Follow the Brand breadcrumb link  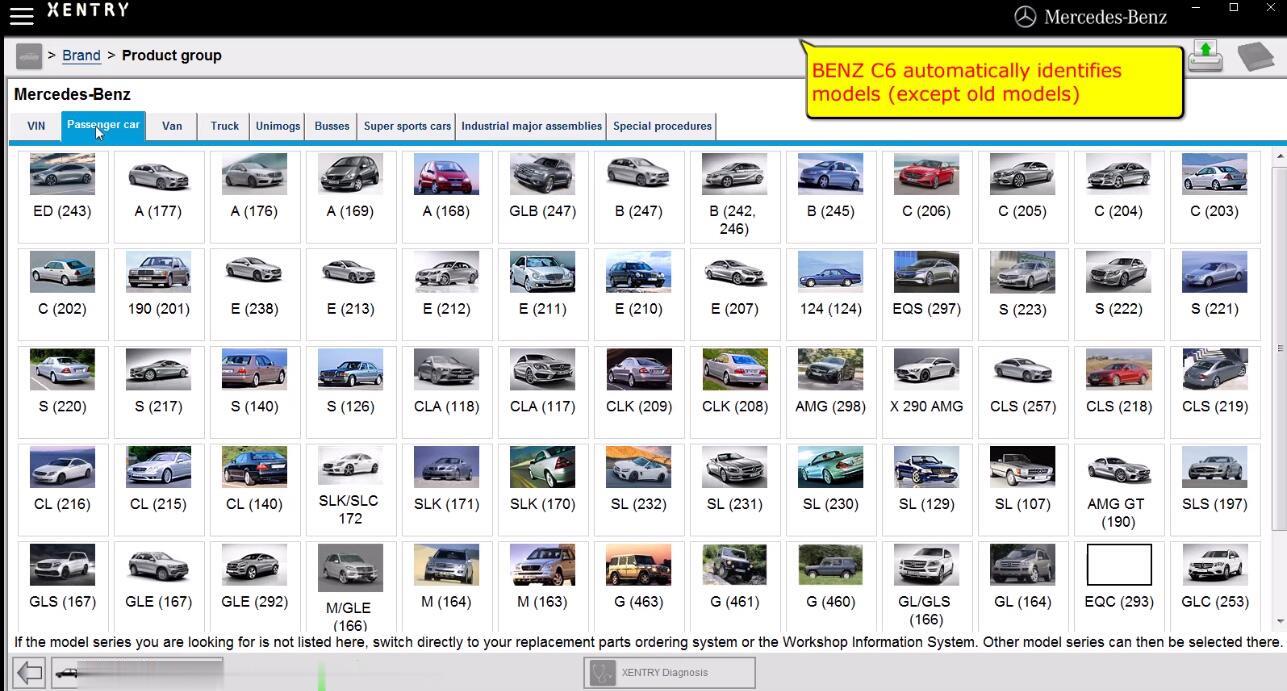point(81,55)
